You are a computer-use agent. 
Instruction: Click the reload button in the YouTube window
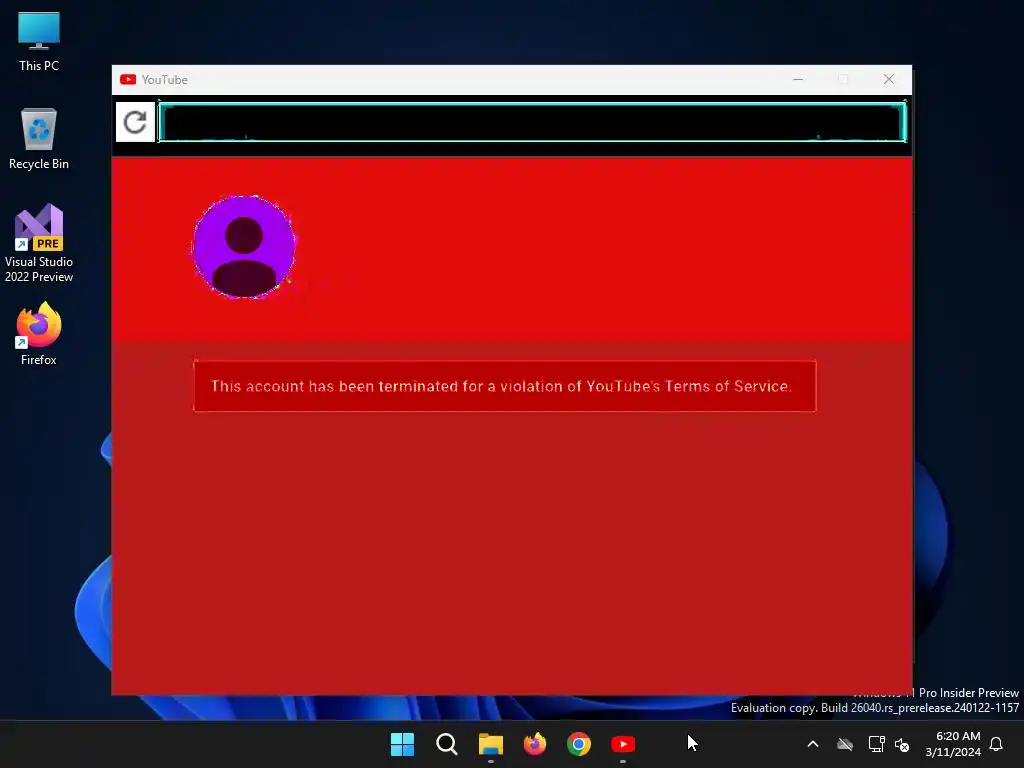tap(135, 122)
